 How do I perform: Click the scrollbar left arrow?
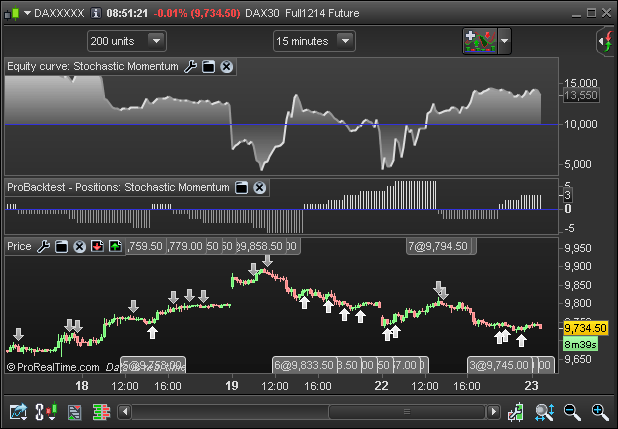pos(125,412)
